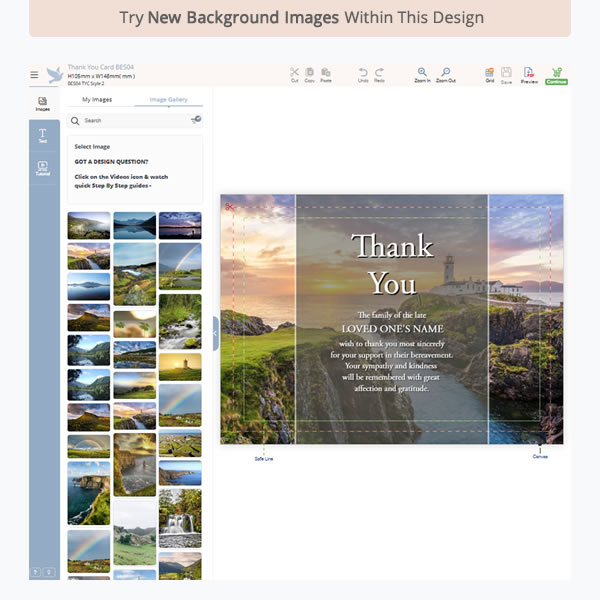Image resolution: width=600 pixels, height=600 pixels.
Task: Undo the last action
Action: click(x=363, y=73)
